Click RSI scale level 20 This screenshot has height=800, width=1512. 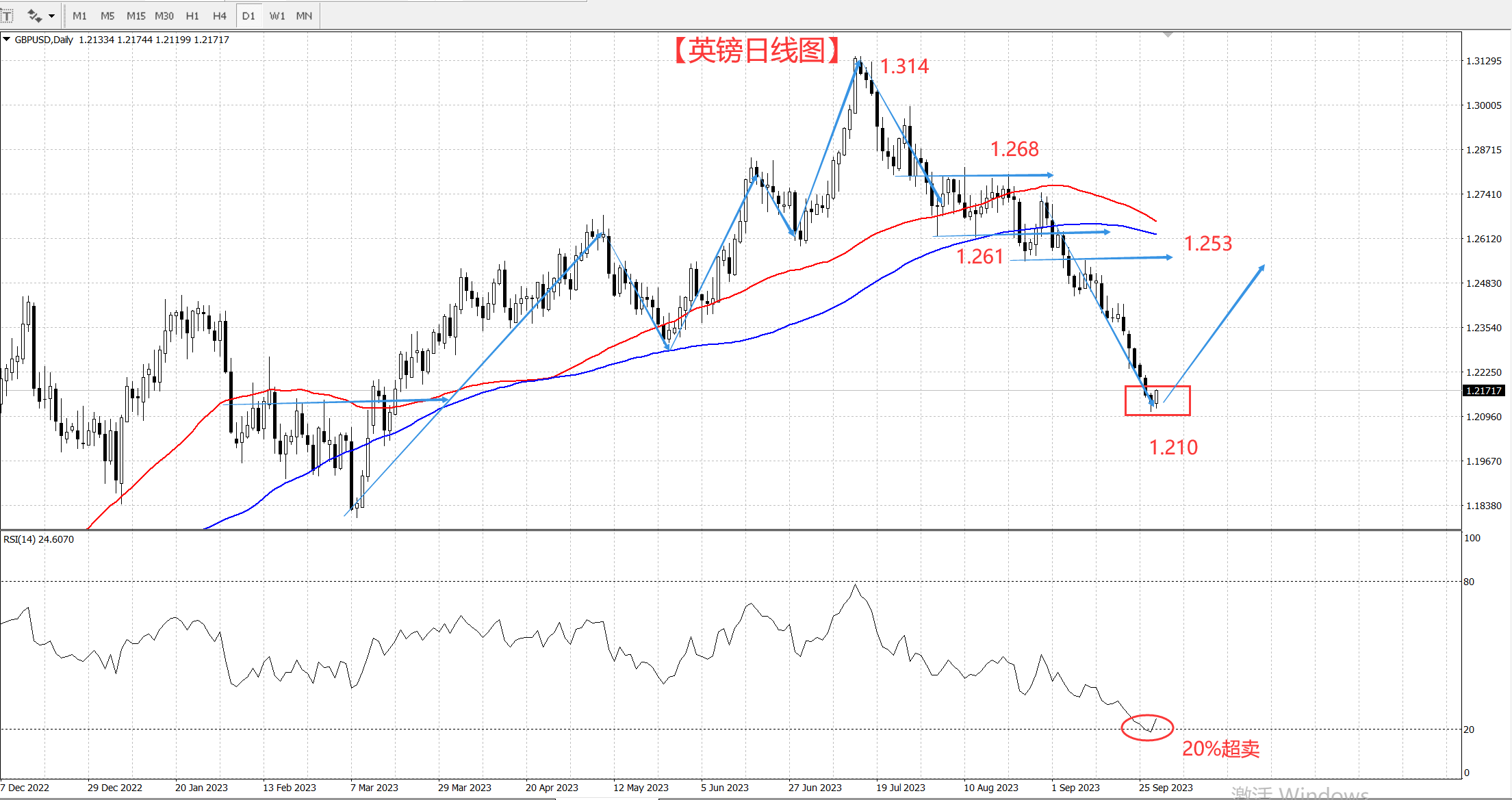tap(1469, 730)
